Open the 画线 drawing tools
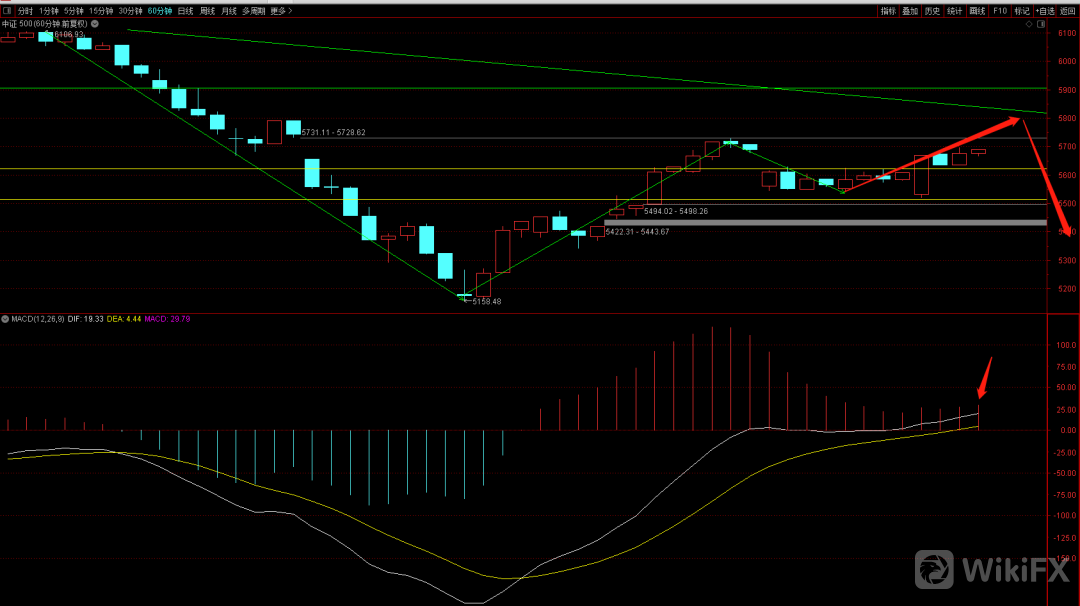Viewport: 1080px width, 606px height. [x=977, y=11]
